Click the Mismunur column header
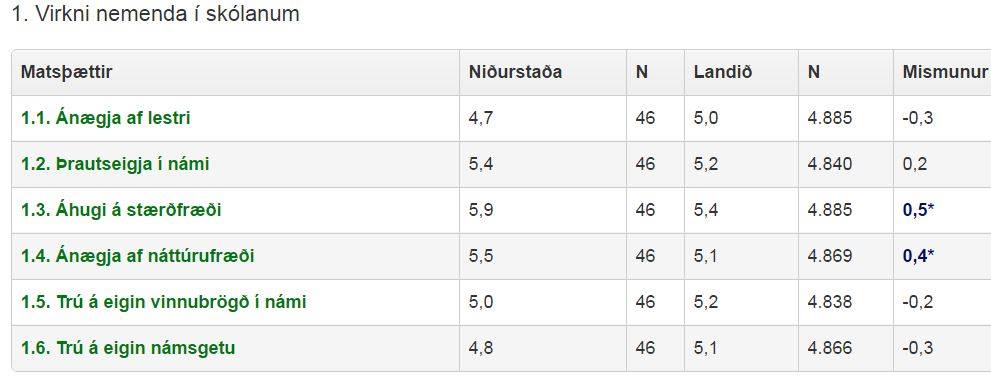Image resolution: width=991 pixels, height=381 pixels. tap(945, 72)
